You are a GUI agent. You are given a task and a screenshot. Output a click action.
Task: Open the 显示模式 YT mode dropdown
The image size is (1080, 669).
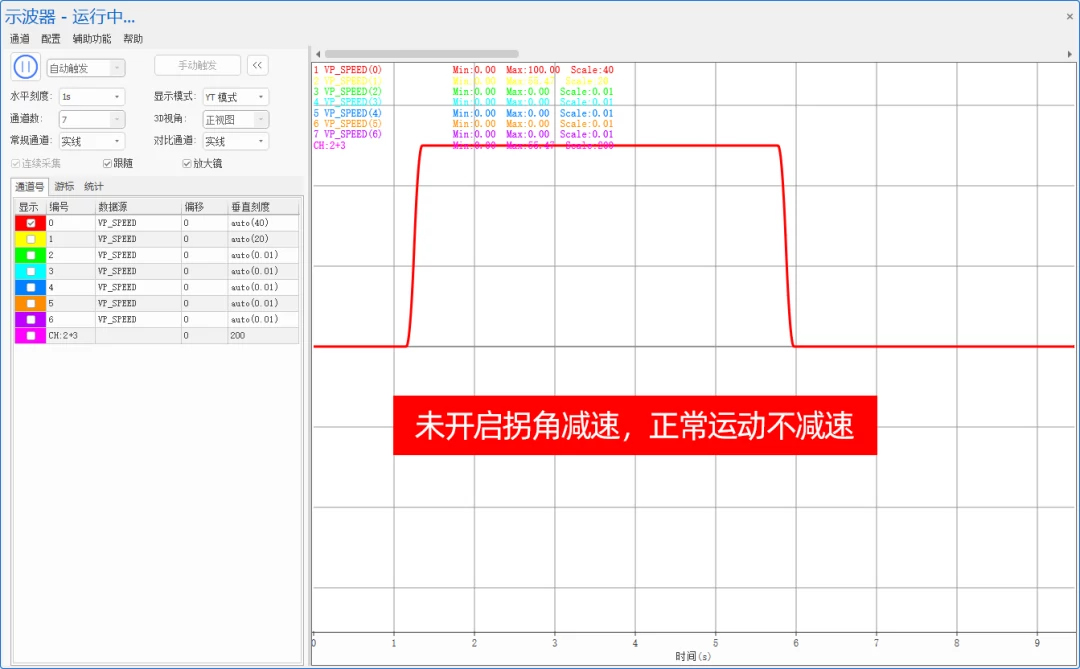[236, 97]
